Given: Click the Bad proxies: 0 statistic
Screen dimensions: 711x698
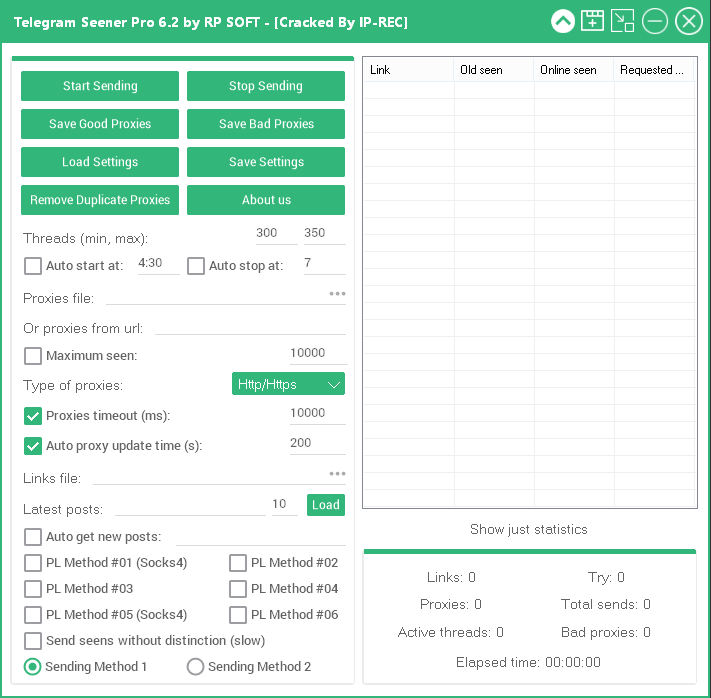Looking at the screenshot, I should pos(605,632).
